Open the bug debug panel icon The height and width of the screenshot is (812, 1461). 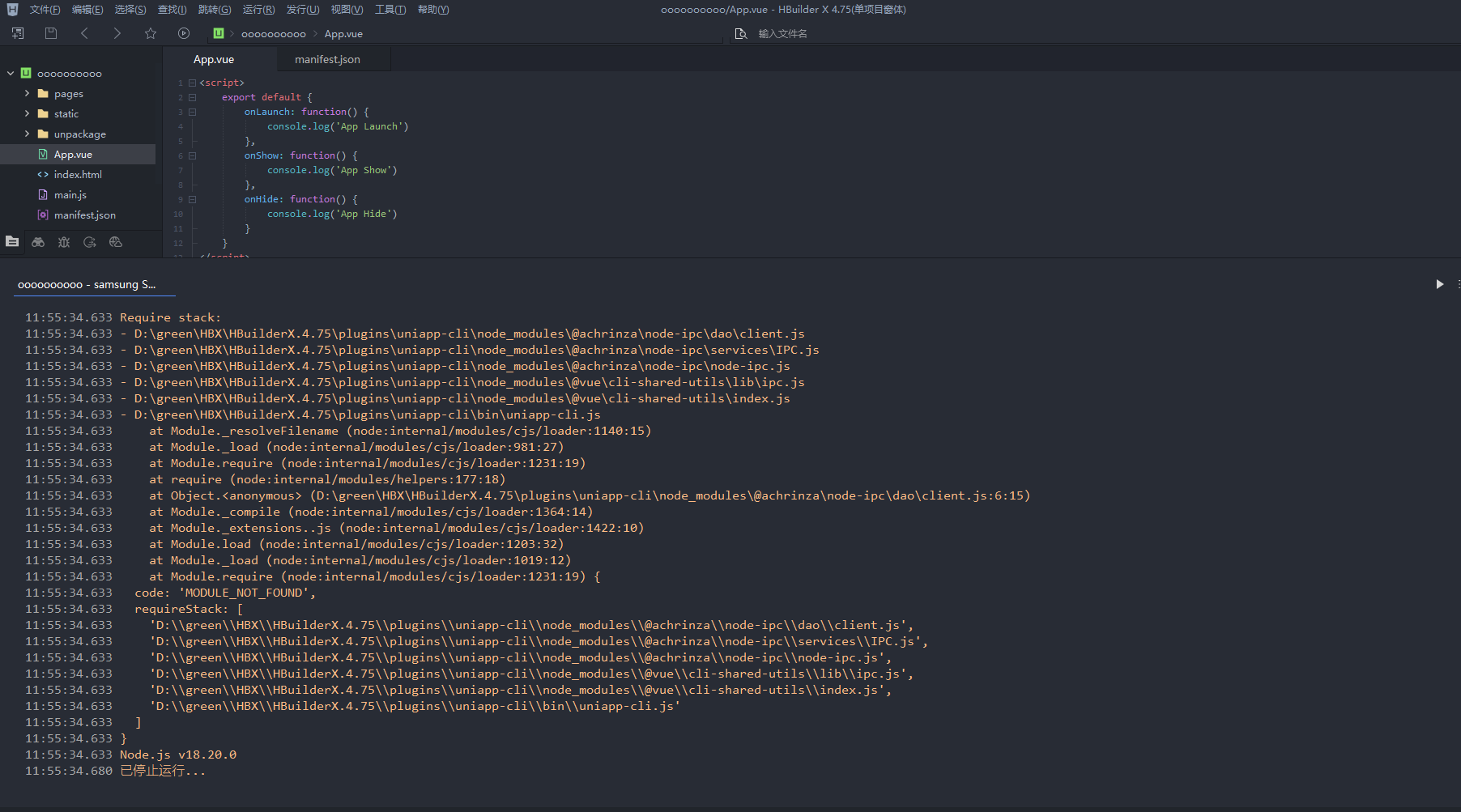tap(64, 241)
